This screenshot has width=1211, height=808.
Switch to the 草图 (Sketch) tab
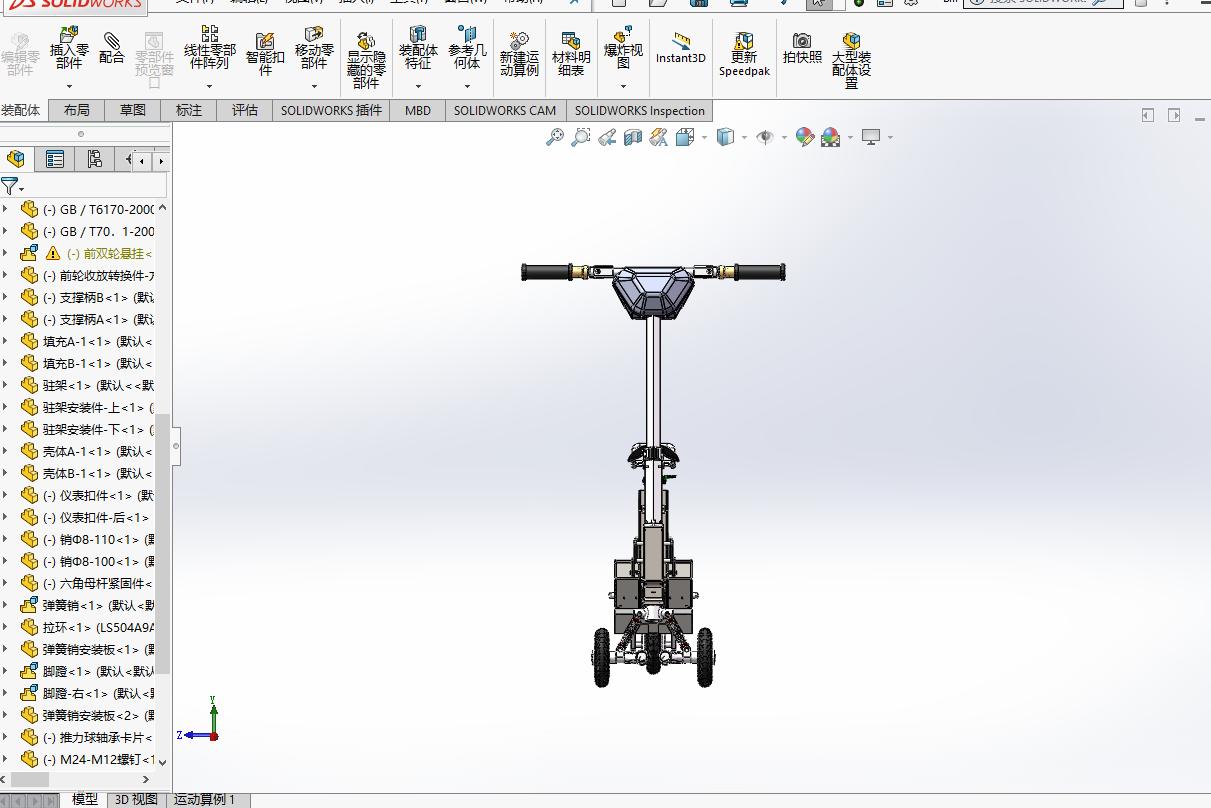(132, 110)
